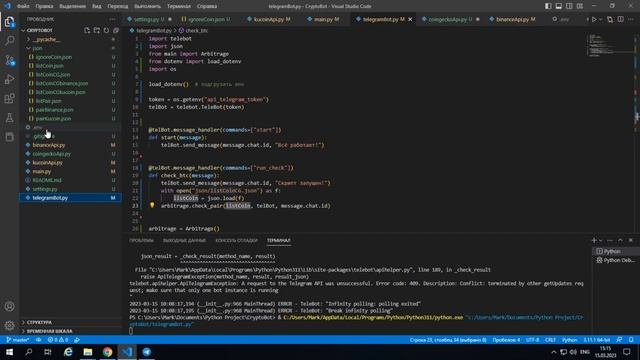
Task: Maximize the terminal panel size
Action: [x=620, y=240]
